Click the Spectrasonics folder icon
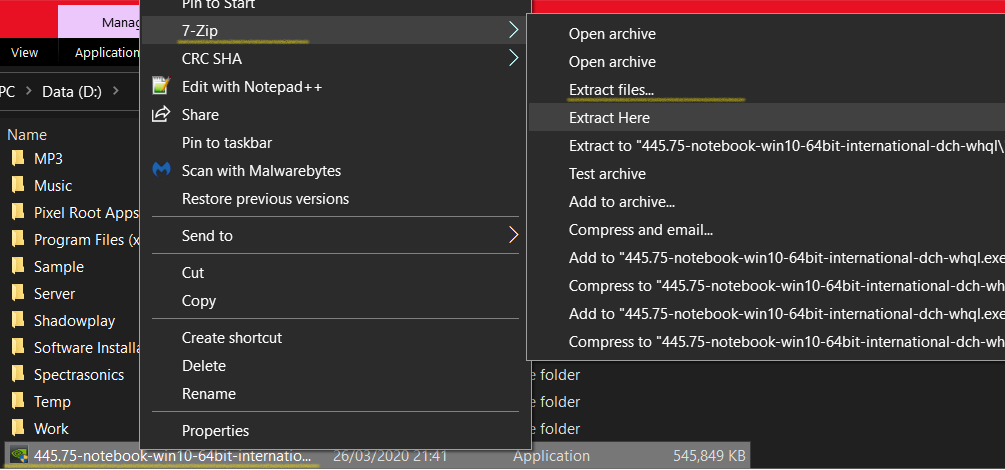The height and width of the screenshot is (470, 1005). point(18,374)
